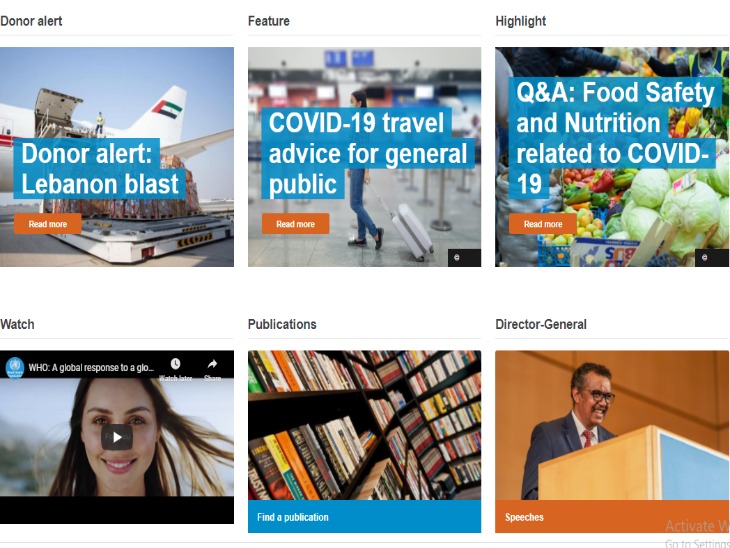This screenshot has width=730, height=548.
Task: Click the Watch later clock icon
Action: pos(175,364)
